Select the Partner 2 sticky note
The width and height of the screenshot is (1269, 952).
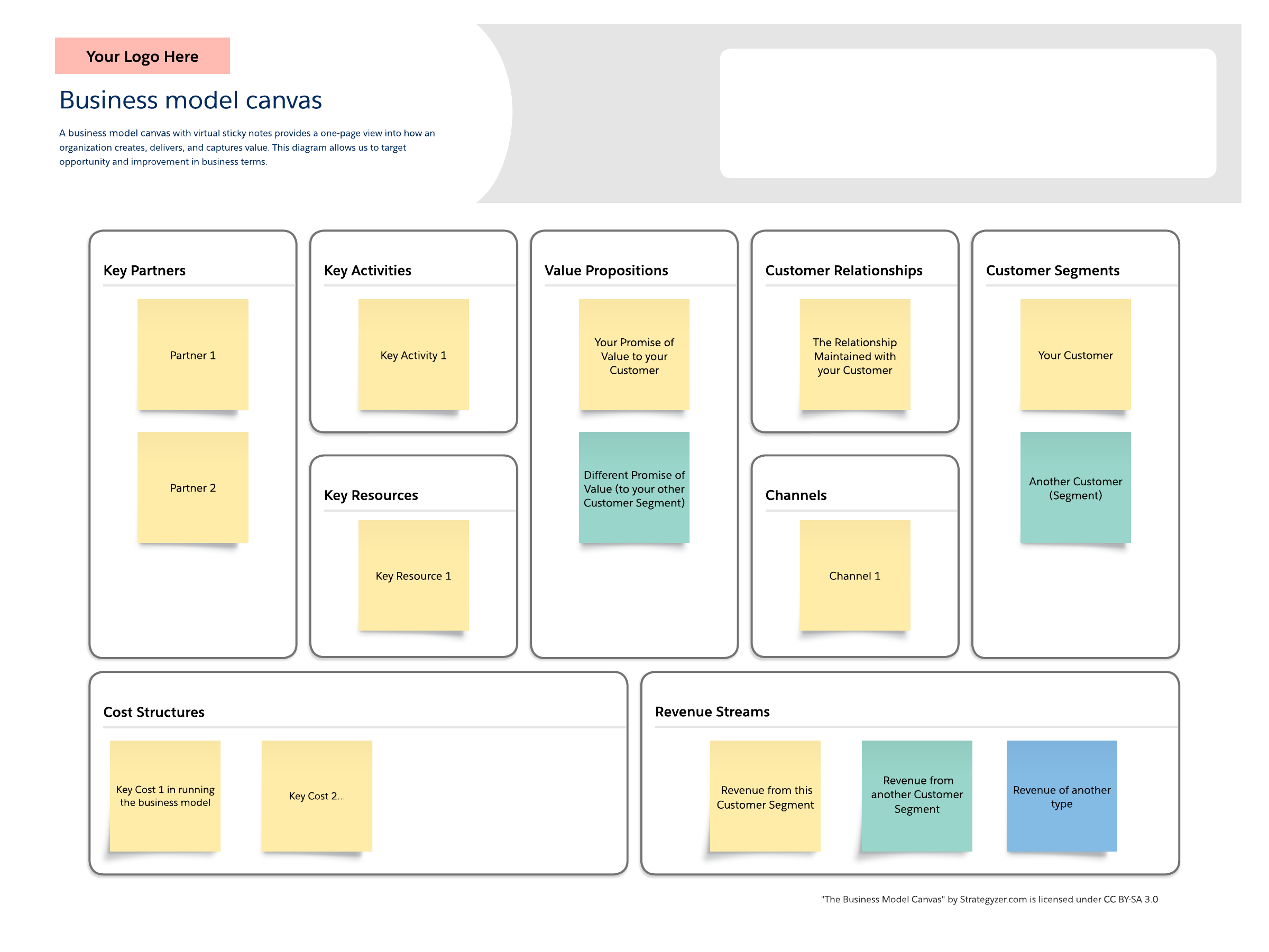(193, 487)
